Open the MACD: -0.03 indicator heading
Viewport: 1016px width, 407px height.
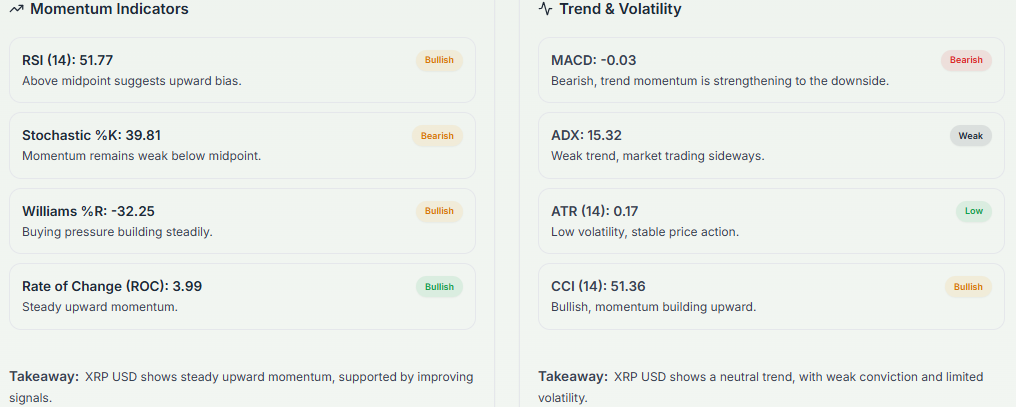593,61
